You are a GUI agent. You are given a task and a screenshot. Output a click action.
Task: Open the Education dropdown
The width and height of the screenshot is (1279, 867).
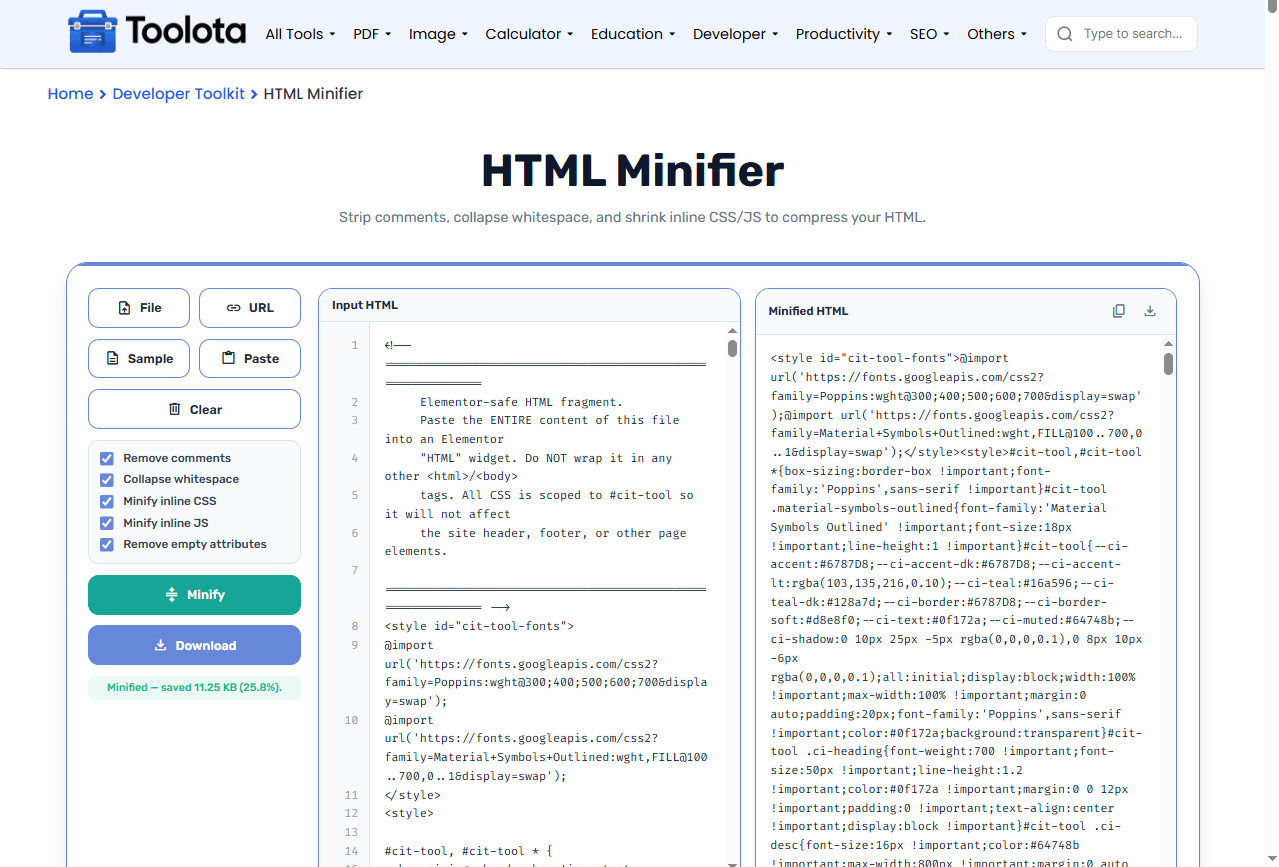pos(633,34)
